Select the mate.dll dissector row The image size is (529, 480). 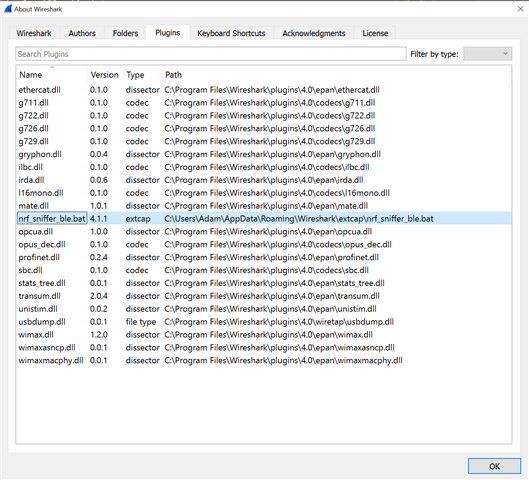pos(264,206)
